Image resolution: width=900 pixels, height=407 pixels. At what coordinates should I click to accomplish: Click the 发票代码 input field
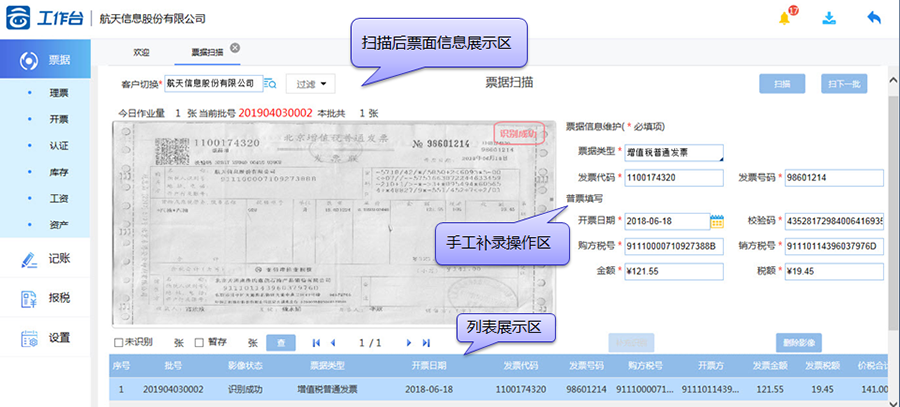click(672, 178)
